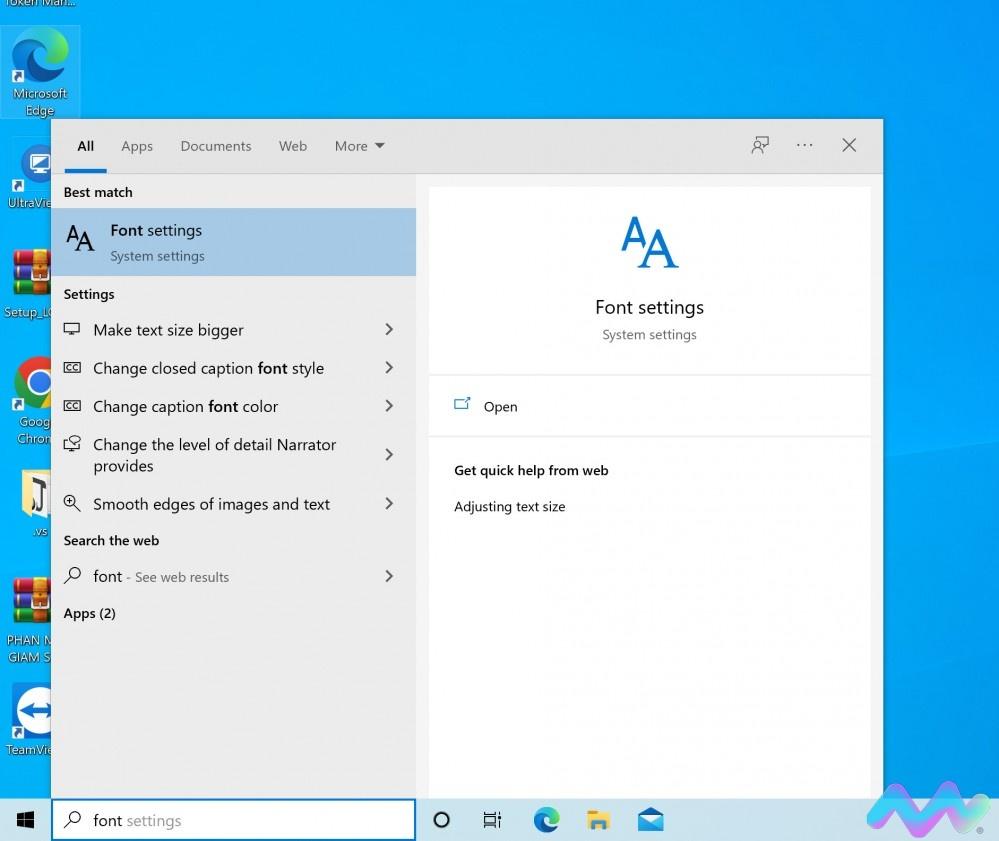The height and width of the screenshot is (841, 999).
Task: Click the search feedback person icon
Action: pyautogui.click(x=760, y=145)
